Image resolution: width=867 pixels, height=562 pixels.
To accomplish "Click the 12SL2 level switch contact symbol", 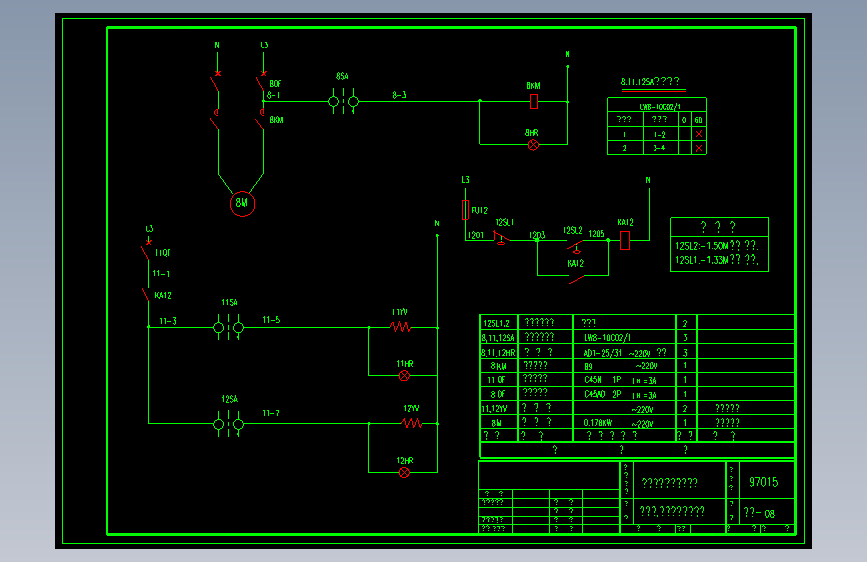I will (575, 246).
